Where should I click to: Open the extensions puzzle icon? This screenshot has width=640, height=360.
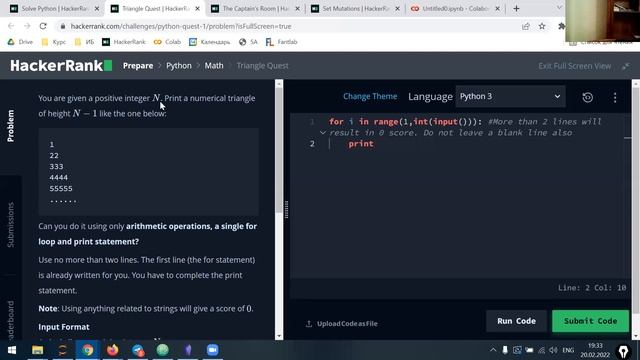pyautogui.click(x=561, y=26)
